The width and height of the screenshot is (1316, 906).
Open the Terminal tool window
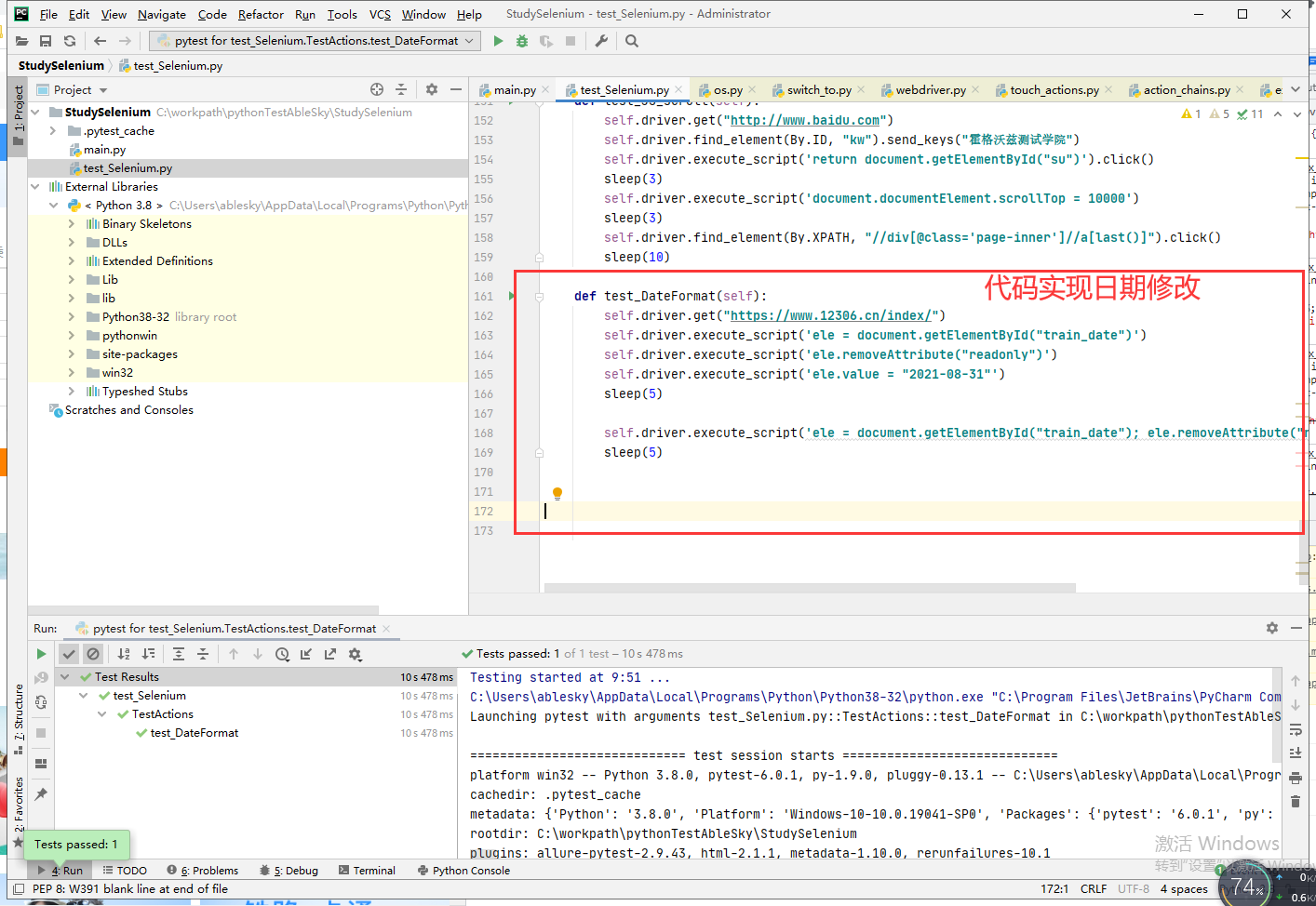367,871
